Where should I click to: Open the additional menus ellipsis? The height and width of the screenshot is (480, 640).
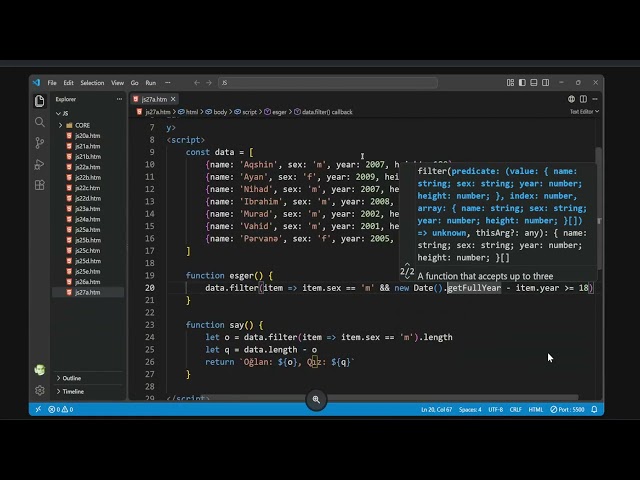point(167,83)
